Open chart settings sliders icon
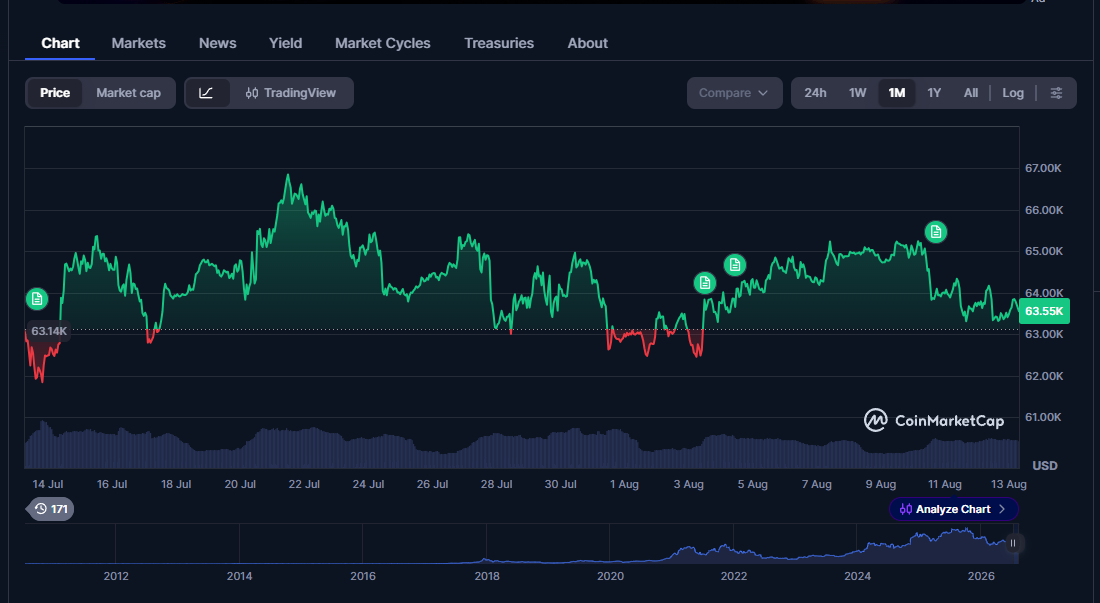 1056,93
